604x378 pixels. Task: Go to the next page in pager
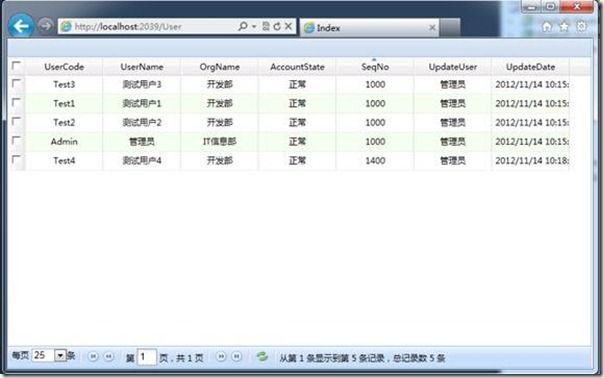[x=221, y=356]
